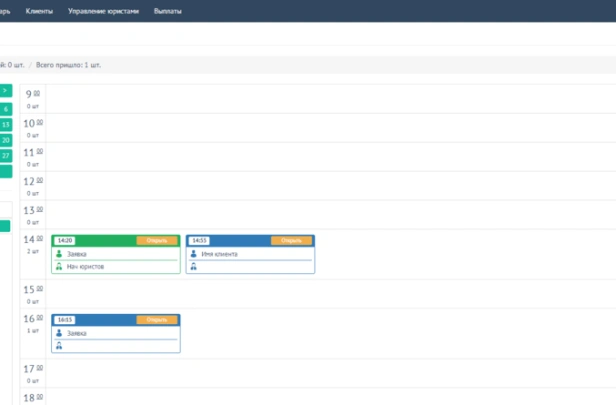The image size is (616, 405).
Task: Click the 14:55 time badge
Action: point(199,240)
